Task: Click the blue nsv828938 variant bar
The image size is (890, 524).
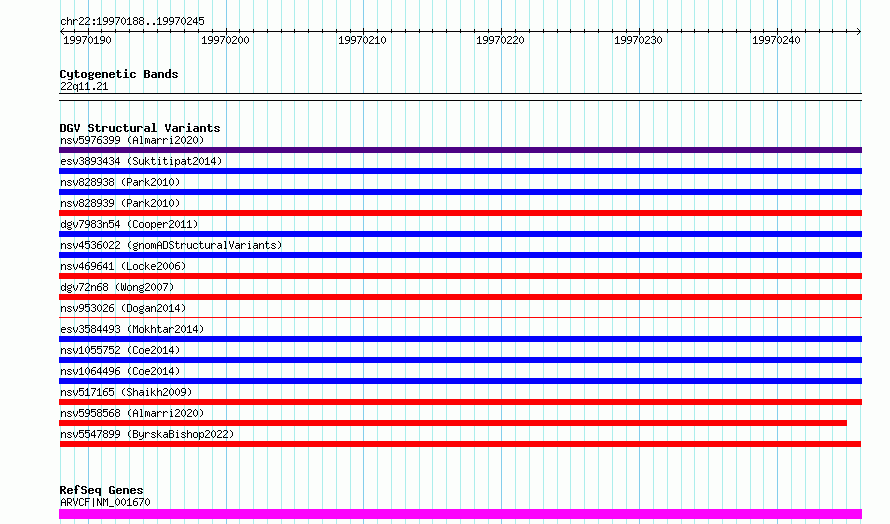Action: 460,192
